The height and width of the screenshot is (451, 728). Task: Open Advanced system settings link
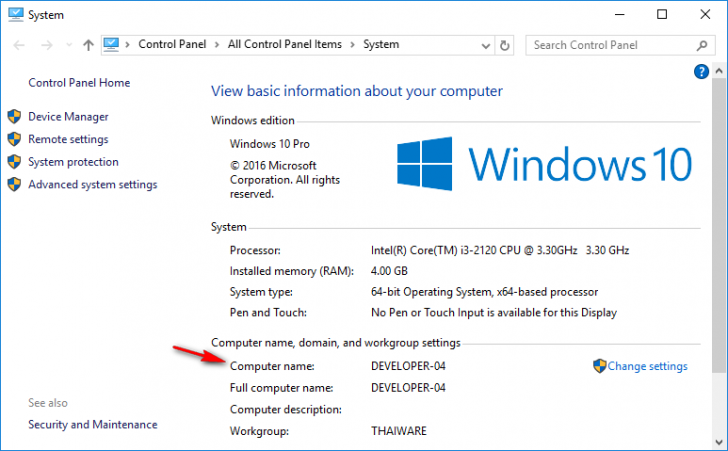(x=93, y=184)
